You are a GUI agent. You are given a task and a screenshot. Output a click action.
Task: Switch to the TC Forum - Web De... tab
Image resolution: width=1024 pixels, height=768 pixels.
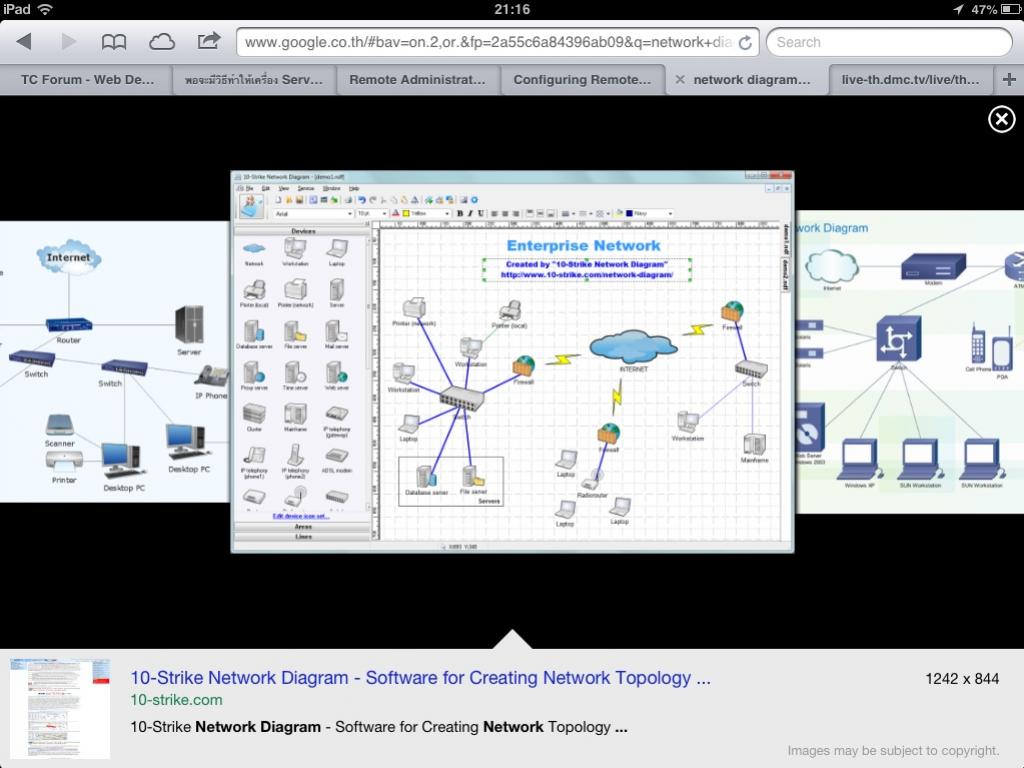coord(88,80)
